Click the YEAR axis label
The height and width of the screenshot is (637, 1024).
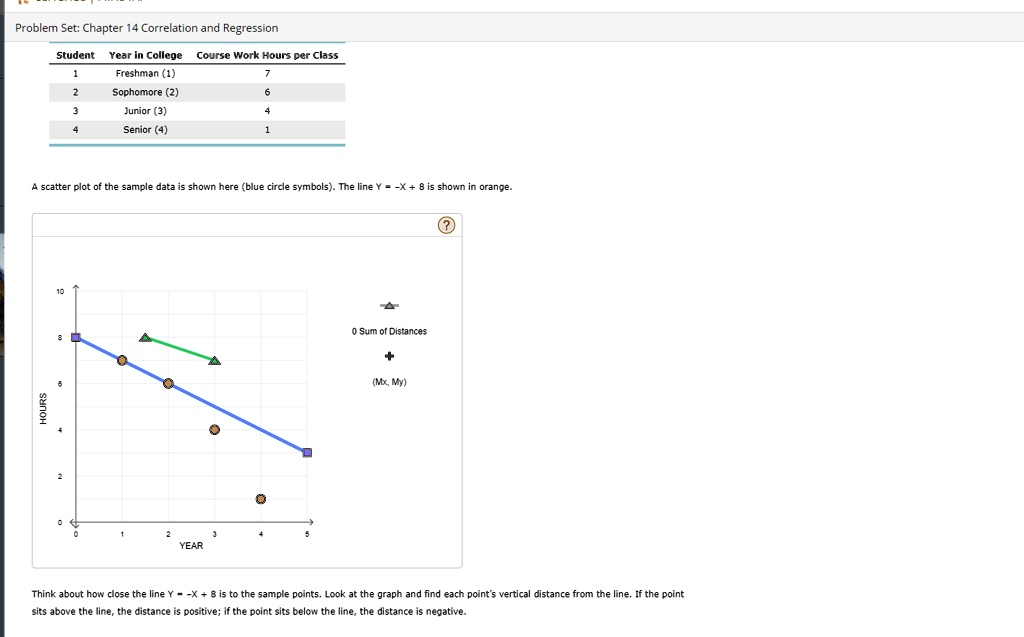pyautogui.click(x=191, y=545)
